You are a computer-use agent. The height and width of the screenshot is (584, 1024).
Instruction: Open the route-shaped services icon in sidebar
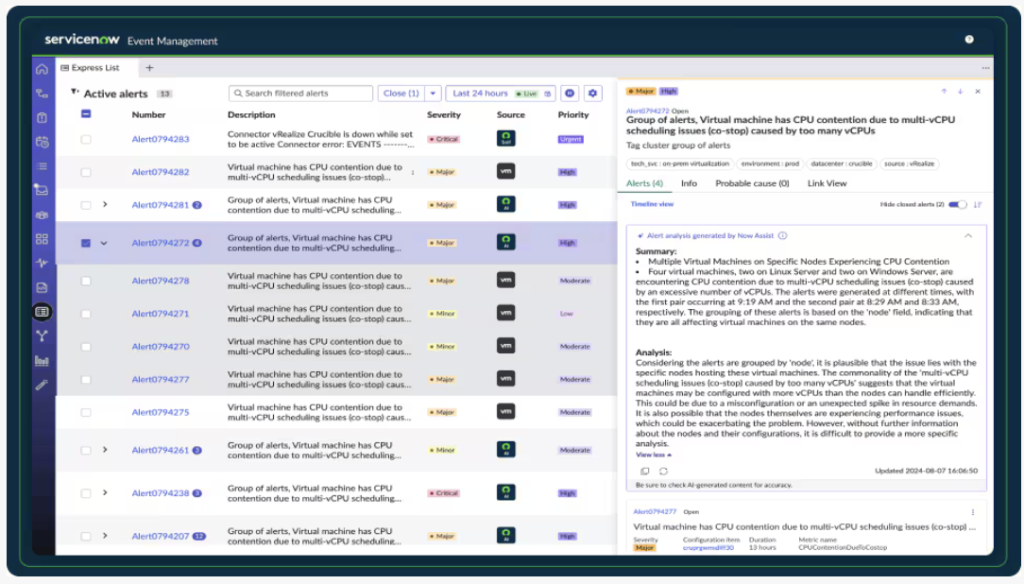42,93
